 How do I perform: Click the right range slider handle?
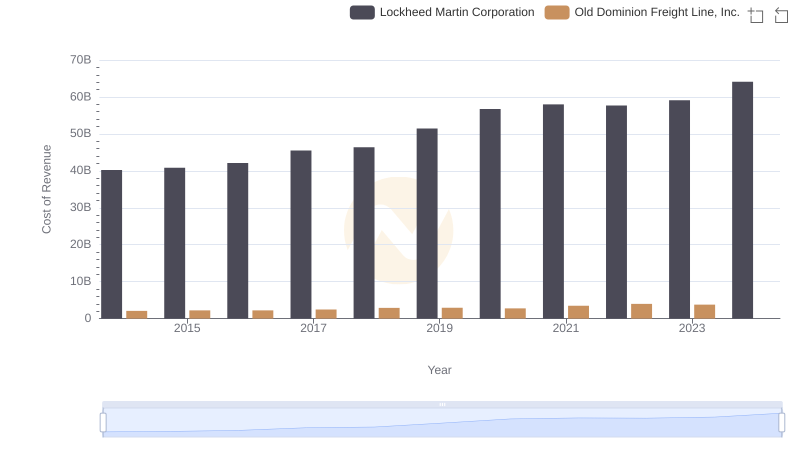pos(781,422)
